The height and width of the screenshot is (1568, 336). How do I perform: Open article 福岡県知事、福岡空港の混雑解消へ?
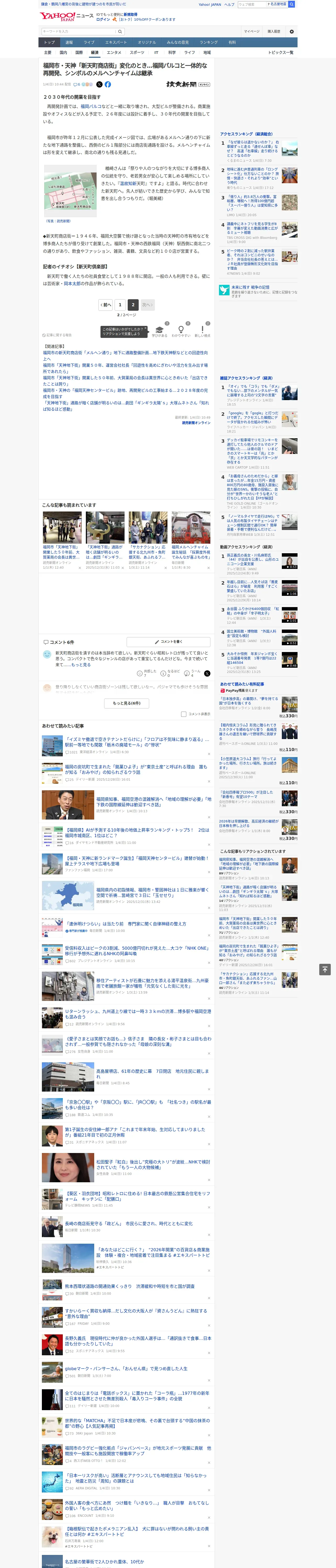click(154, 802)
